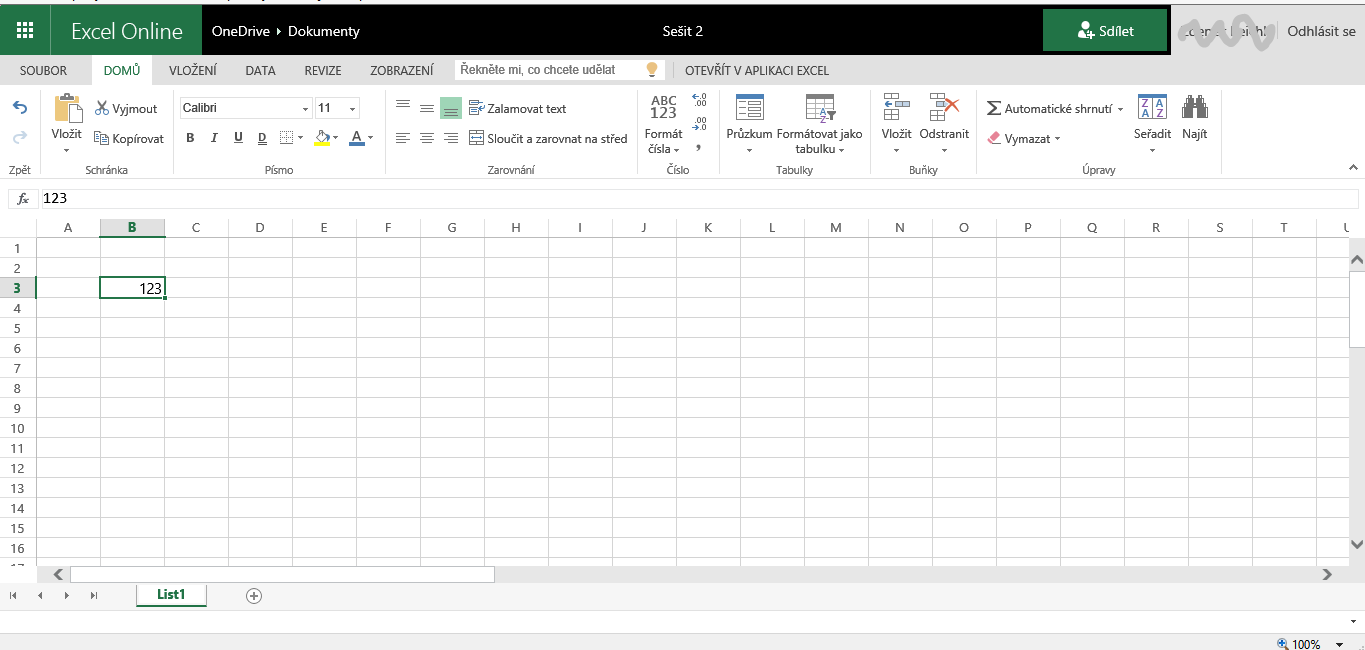
Task: Click the redo arrow icon
Action: point(20,138)
